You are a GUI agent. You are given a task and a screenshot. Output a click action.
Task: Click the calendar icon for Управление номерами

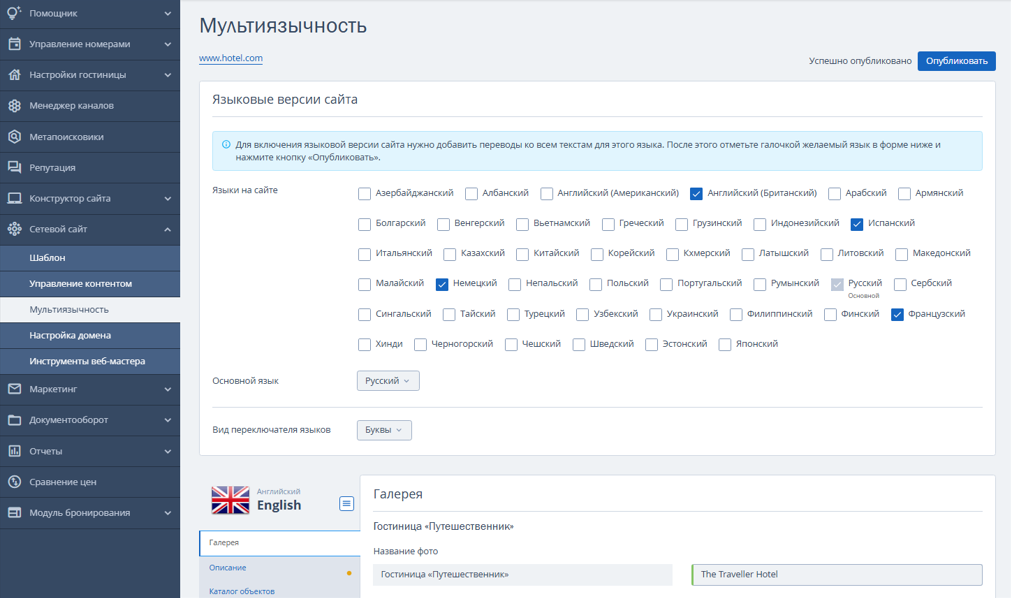pyautogui.click(x=14, y=44)
